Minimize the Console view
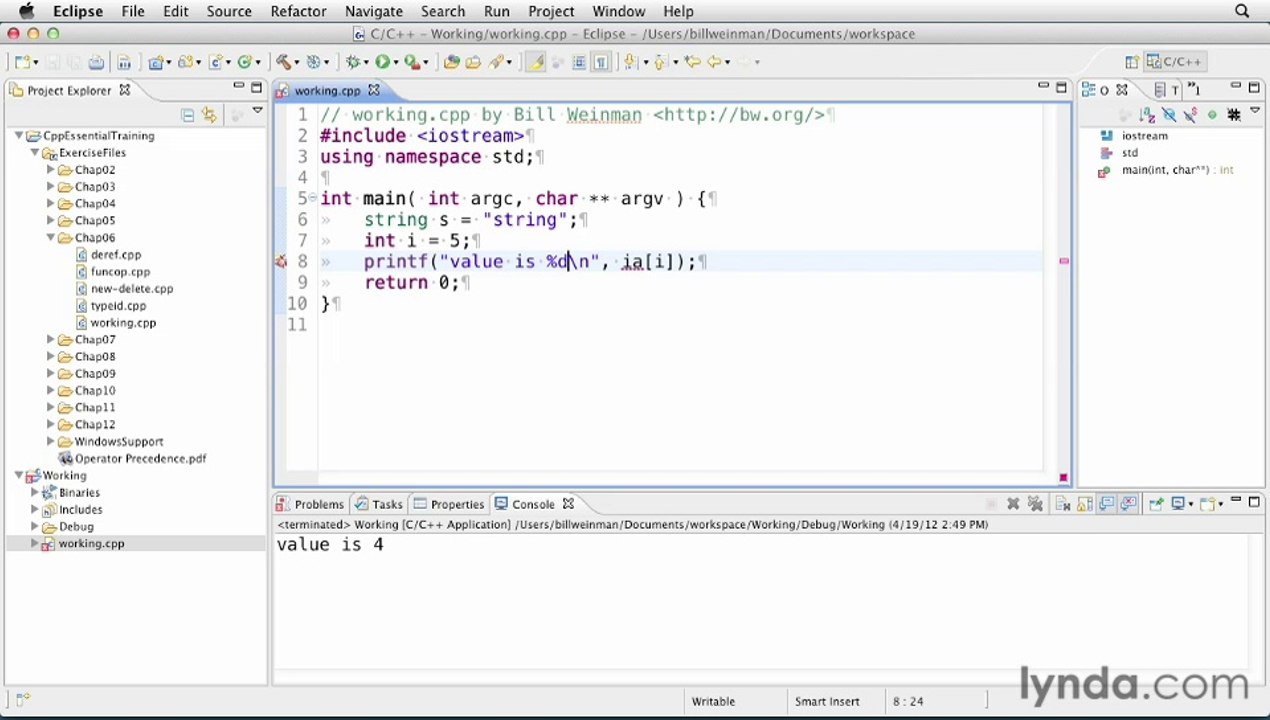 pyautogui.click(x=1236, y=500)
